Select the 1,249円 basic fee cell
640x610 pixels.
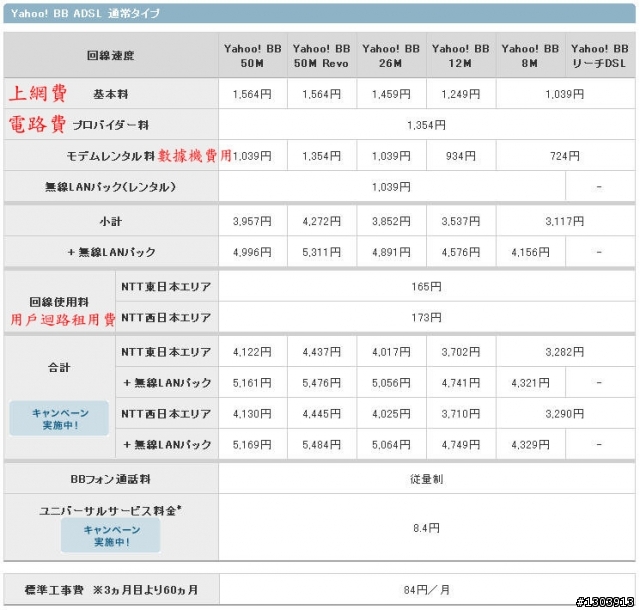tap(461, 94)
